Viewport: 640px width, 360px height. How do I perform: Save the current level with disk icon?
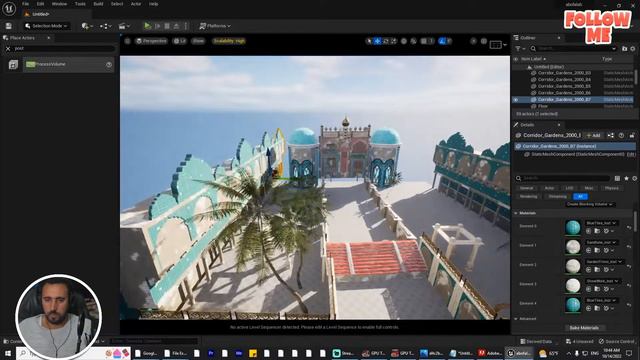point(9,26)
